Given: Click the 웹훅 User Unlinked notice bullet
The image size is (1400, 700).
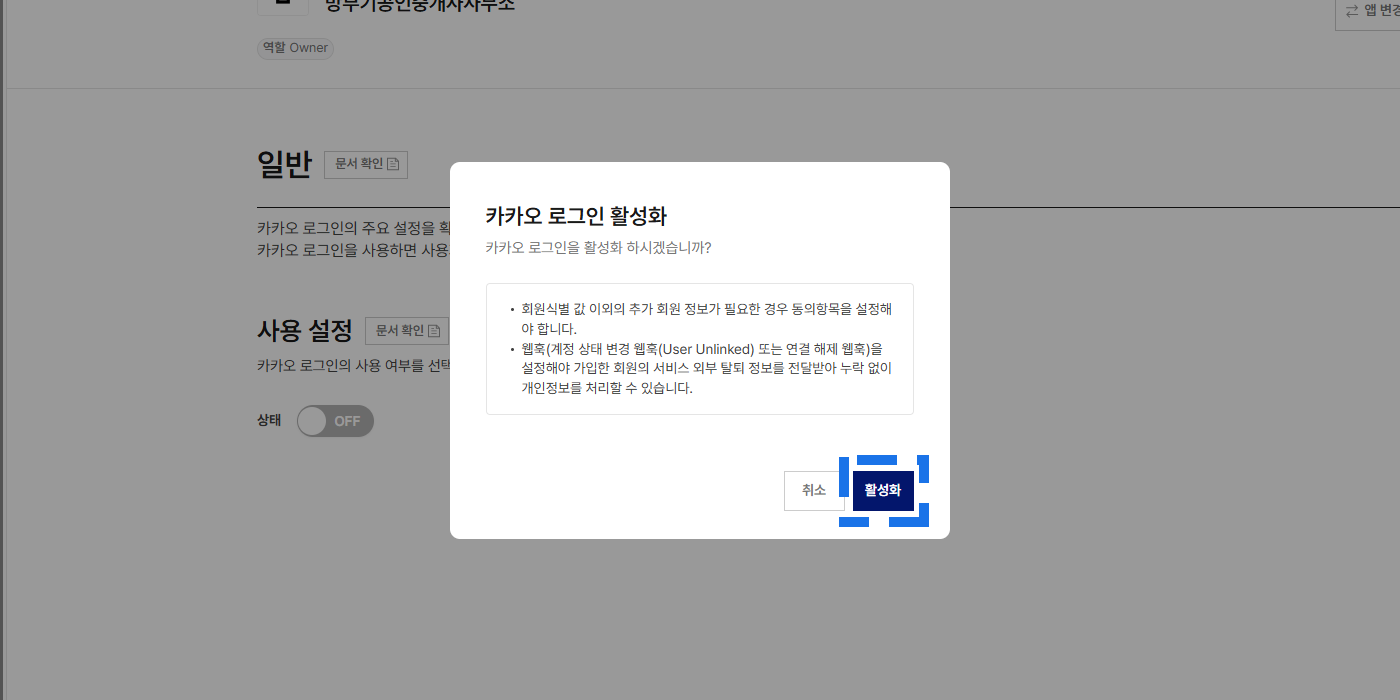Looking at the screenshot, I should 700,368.
